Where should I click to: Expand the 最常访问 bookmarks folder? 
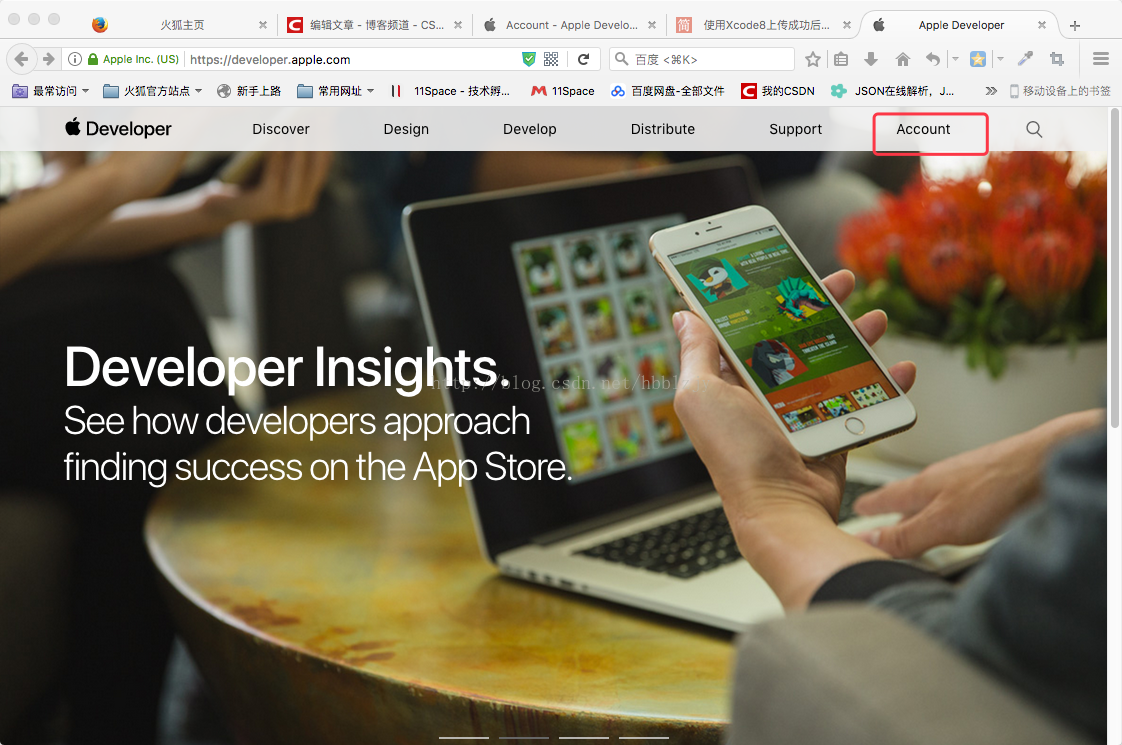pos(50,91)
